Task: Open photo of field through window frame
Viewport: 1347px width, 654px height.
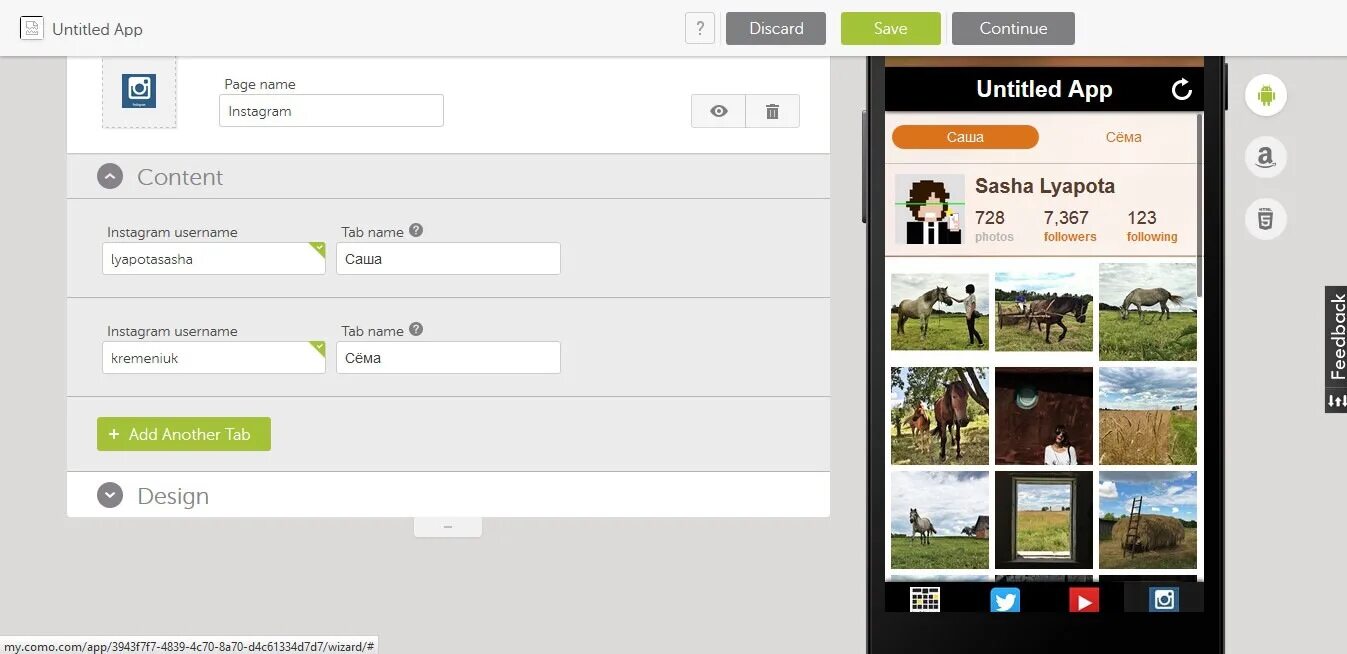Action: (x=1044, y=520)
